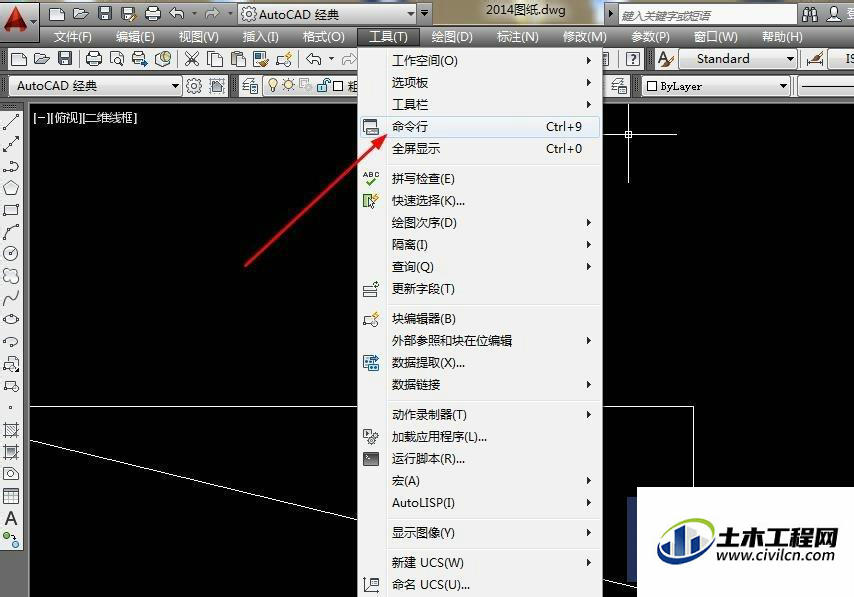The height and width of the screenshot is (597, 854).
Task: Click 拼写检查(E) menu entry
Action: (480, 179)
